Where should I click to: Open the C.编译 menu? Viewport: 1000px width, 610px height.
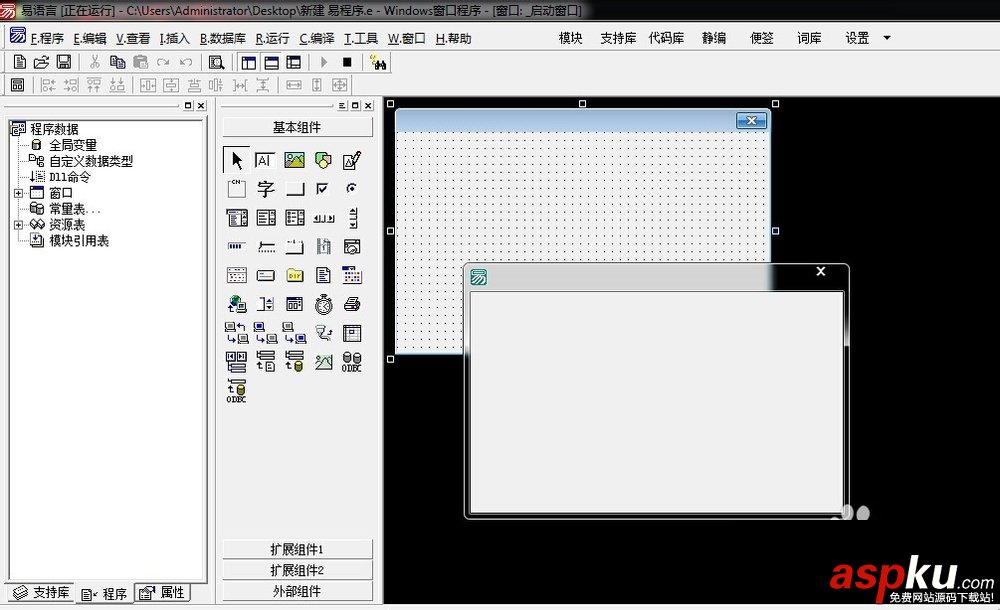(317, 38)
